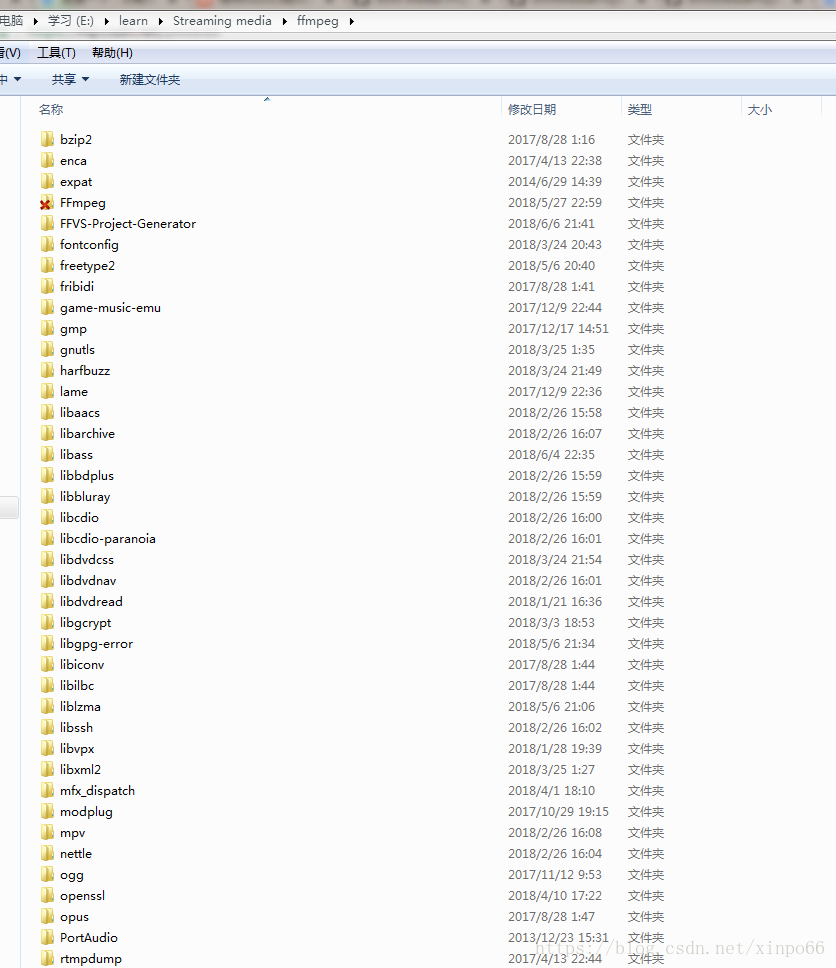This screenshot has height=968, width=836.
Task: Click the openssl folder icon
Action: point(47,896)
